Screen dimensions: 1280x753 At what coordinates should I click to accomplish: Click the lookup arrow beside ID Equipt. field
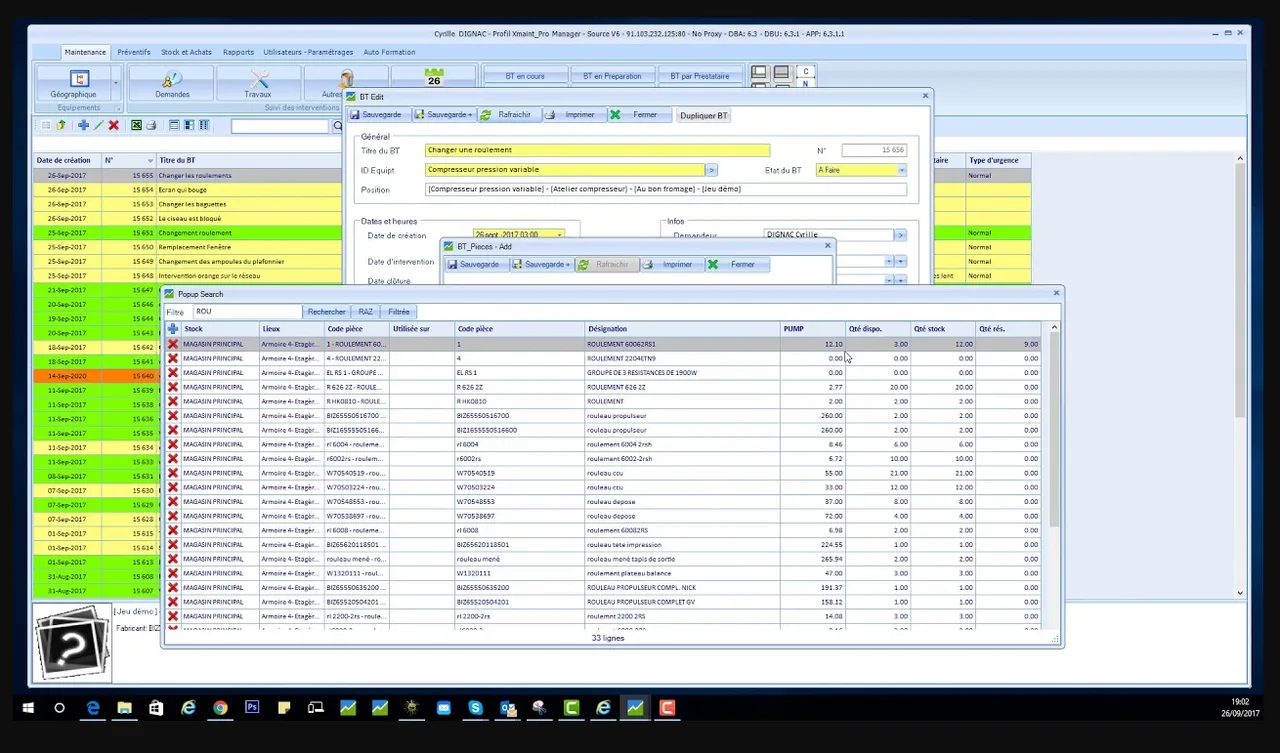(x=711, y=170)
